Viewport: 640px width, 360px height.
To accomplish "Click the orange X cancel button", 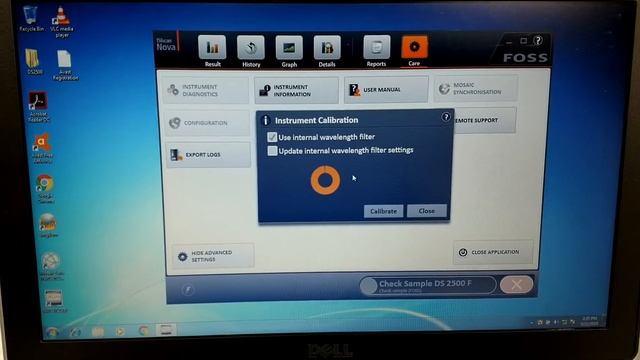I will [x=517, y=284].
